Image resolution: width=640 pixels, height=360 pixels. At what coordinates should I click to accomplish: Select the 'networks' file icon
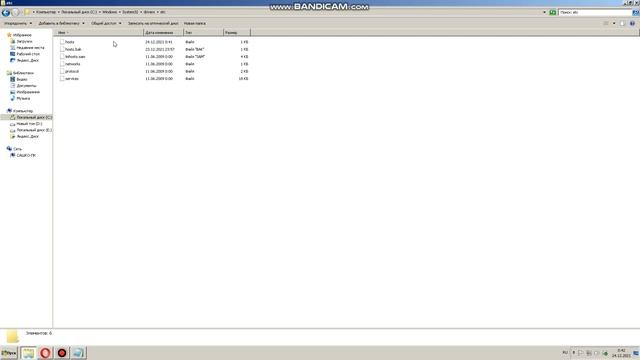[x=62, y=64]
